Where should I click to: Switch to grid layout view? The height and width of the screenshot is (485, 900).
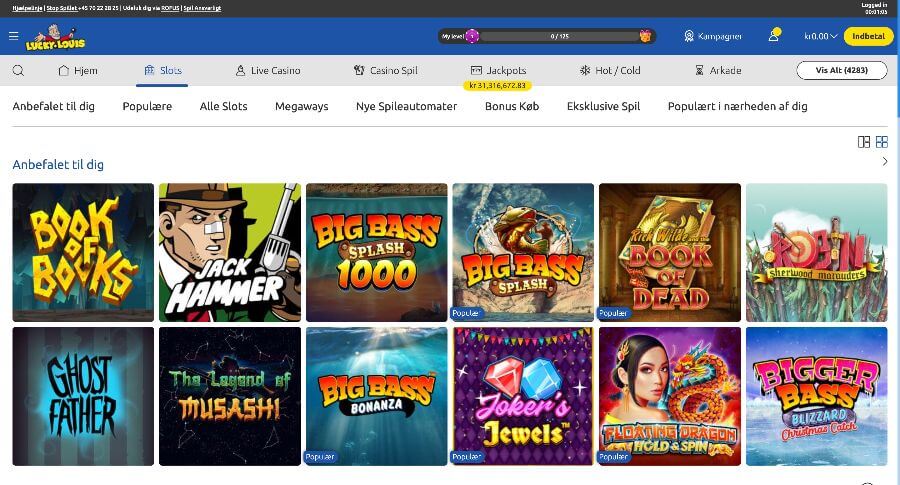coord(882,142)
